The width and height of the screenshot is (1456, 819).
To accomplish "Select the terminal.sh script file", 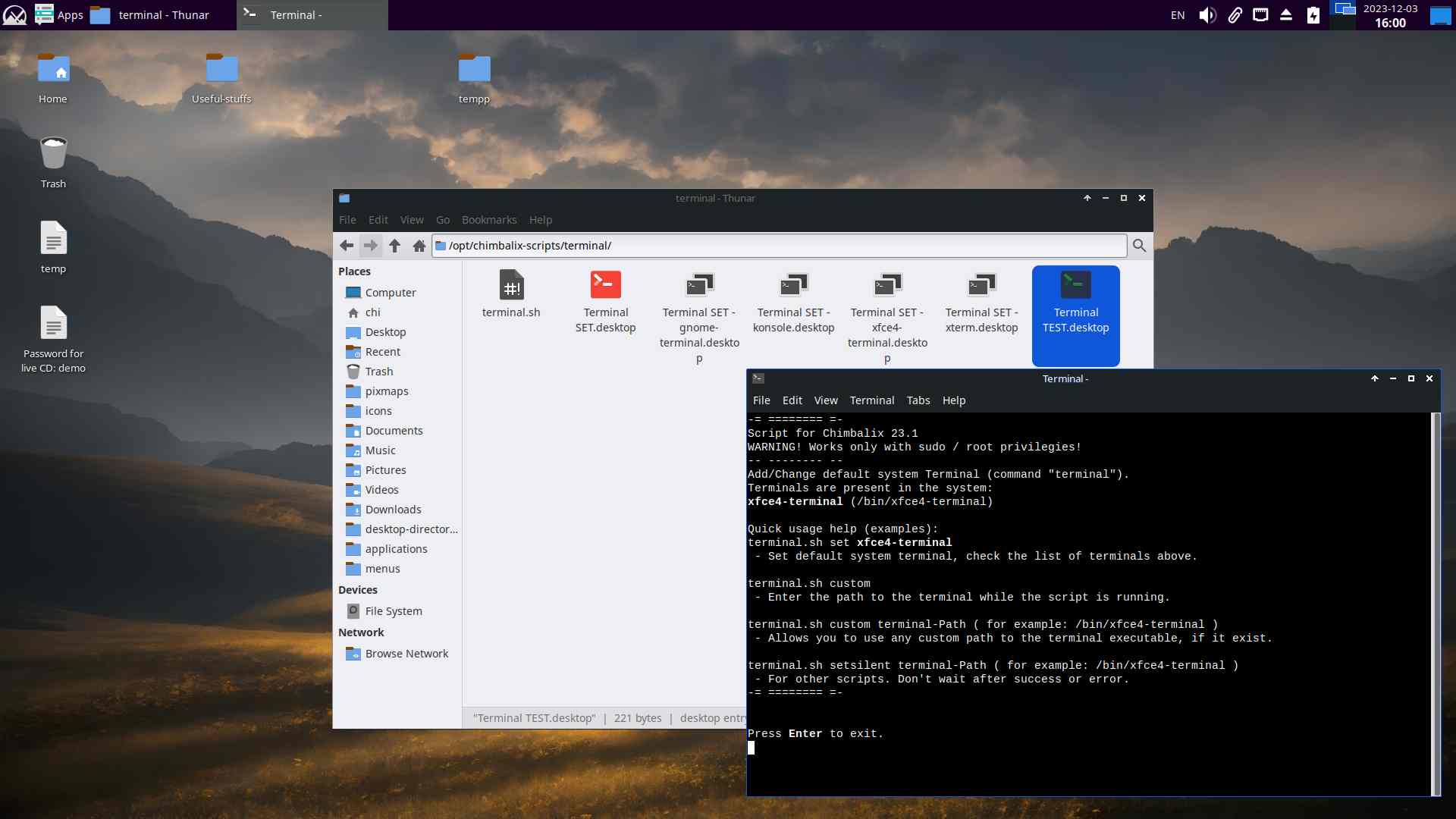I will [x=511, y=294].
